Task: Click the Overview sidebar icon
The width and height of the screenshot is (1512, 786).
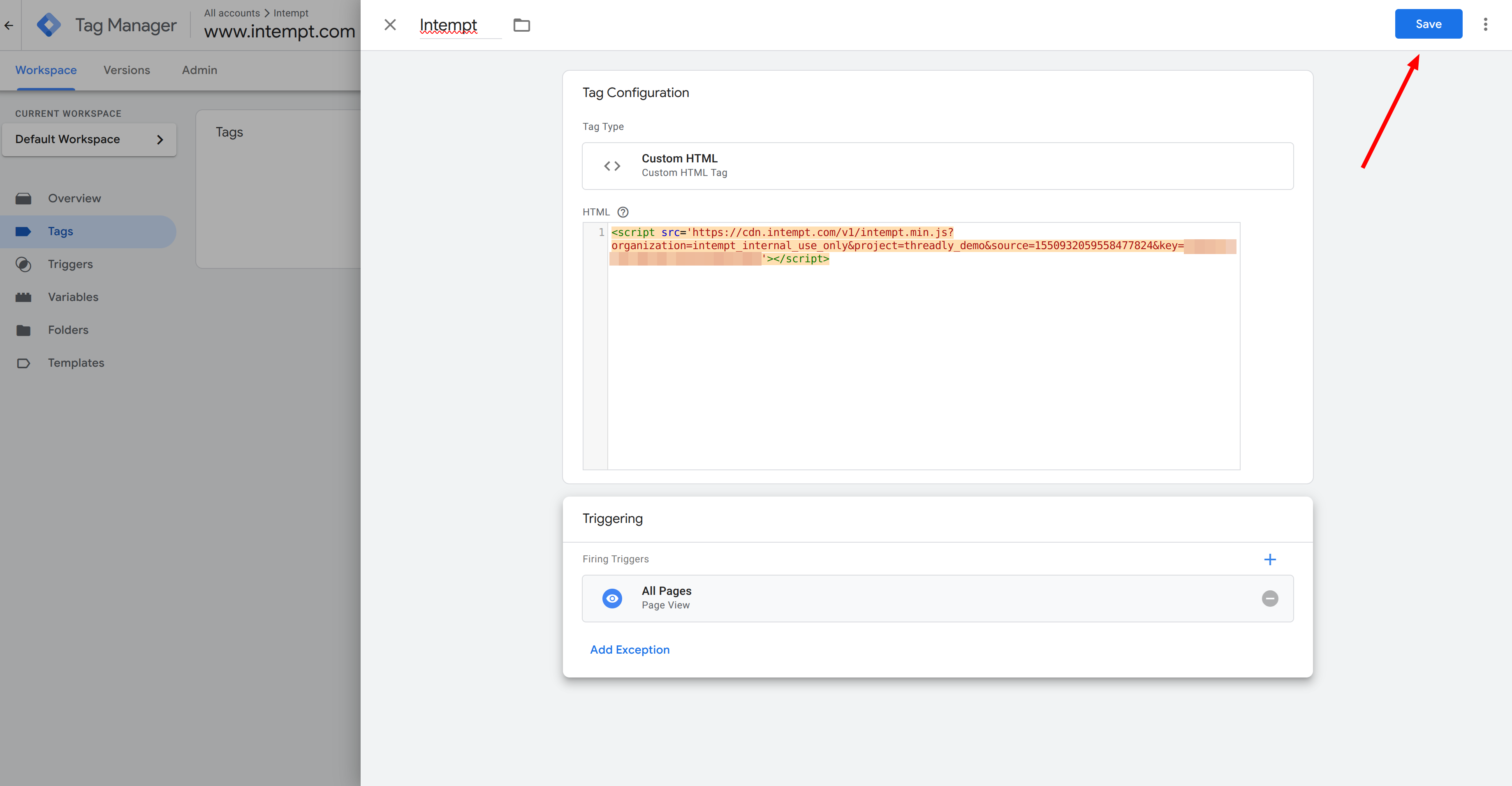Action: [x=23, y=199]
